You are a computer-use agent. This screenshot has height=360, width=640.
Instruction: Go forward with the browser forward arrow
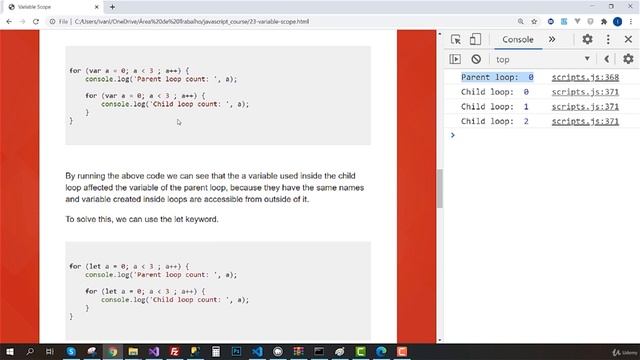tap(22, 22)
